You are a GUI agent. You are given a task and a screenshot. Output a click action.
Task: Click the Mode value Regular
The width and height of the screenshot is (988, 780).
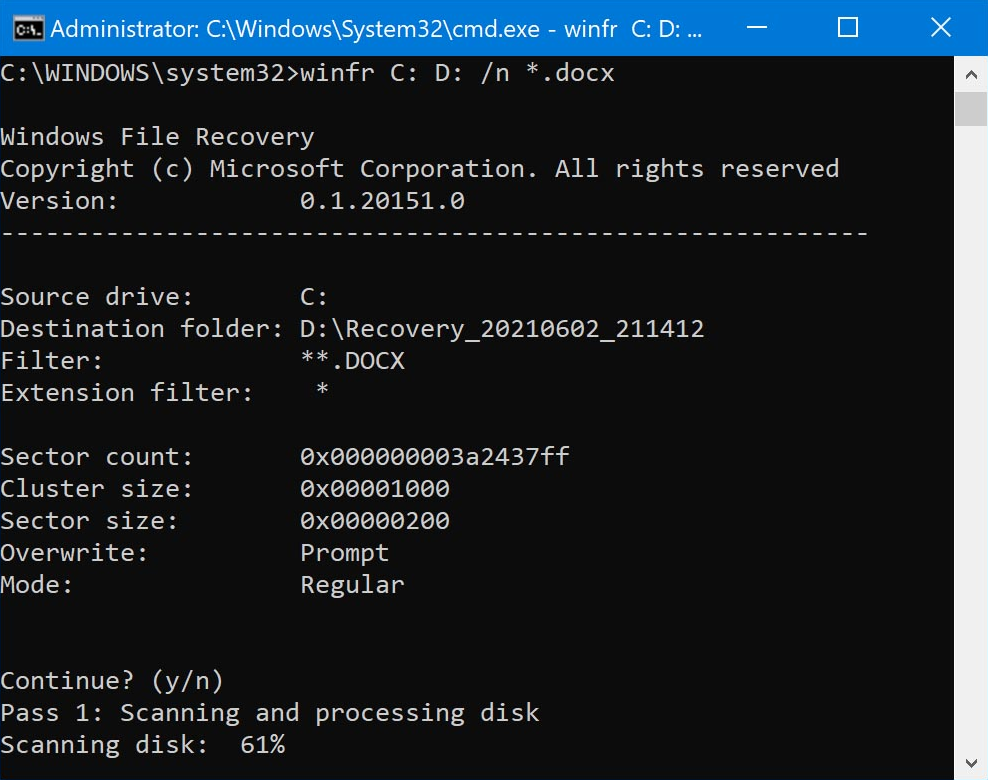tap(352, 585)
